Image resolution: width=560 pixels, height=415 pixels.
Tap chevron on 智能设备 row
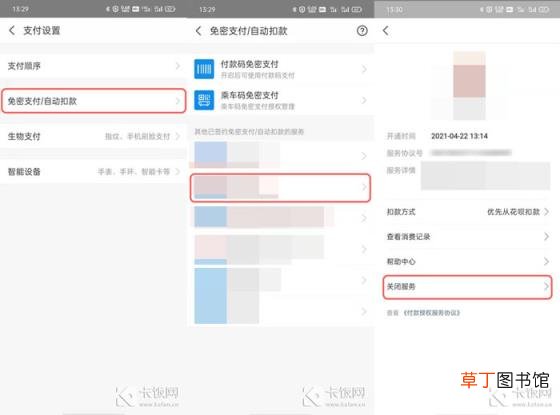tap(178, 172)
